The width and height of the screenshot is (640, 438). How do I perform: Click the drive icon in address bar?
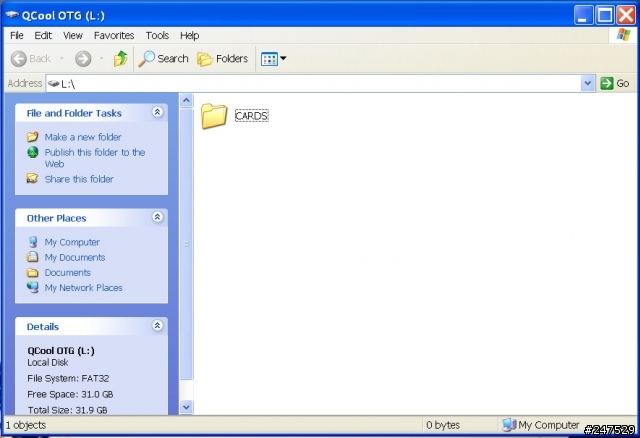click(53, 84)
